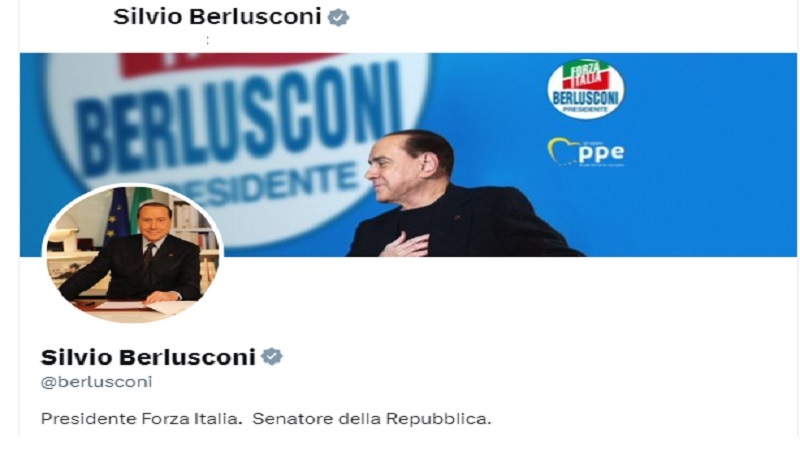Click the @berlusconi handle
The width and height of the screenshot is (800, 450).
[96, 382]
